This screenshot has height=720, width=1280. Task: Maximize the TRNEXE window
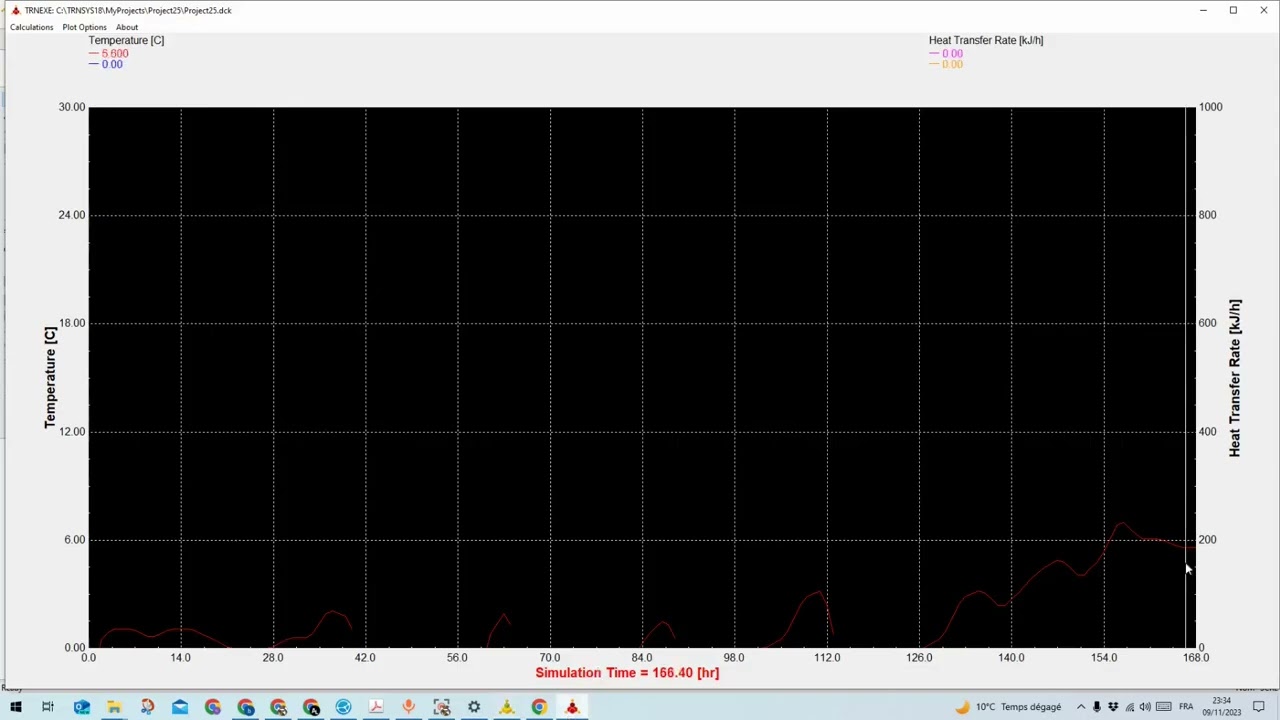pyautogui.click(x=1233, y=10)
